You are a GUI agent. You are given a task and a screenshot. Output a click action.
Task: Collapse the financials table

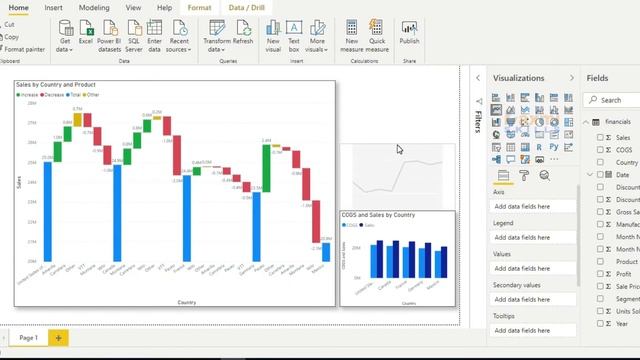[586, 122]
